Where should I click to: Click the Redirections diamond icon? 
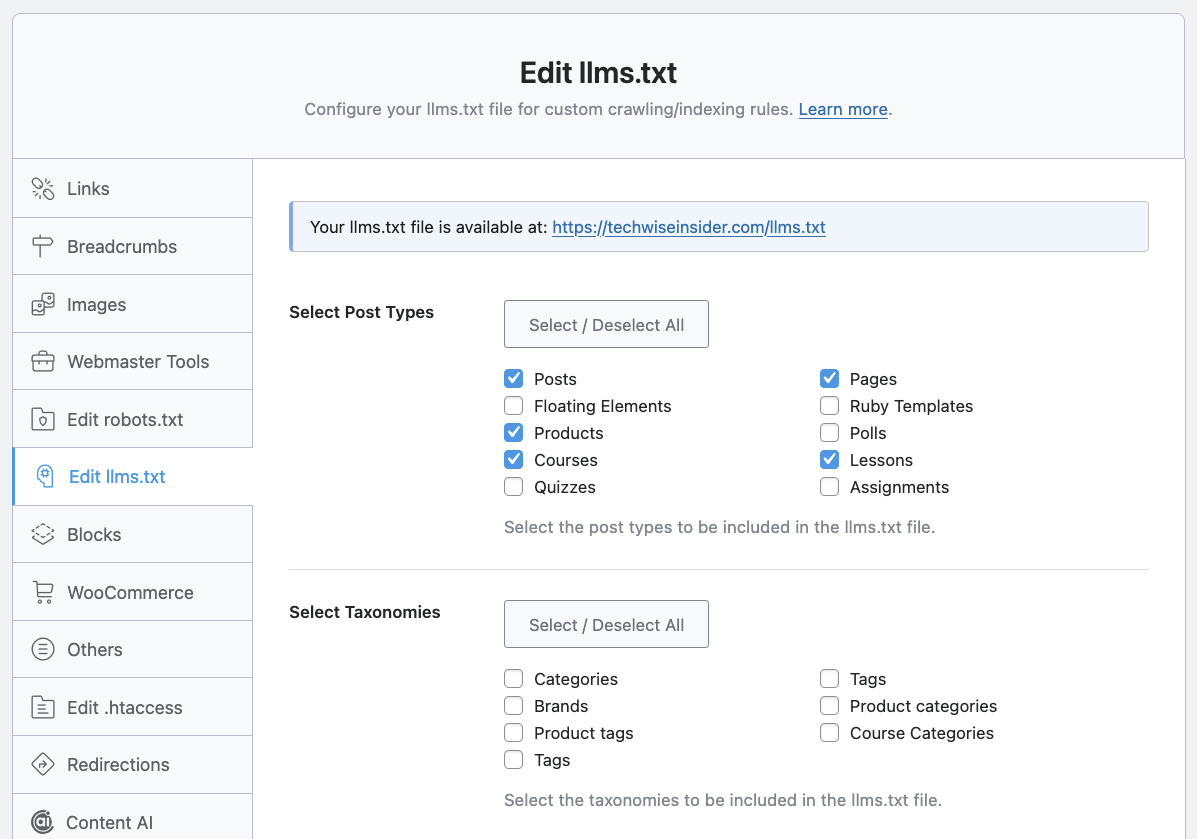click(43, 764)
